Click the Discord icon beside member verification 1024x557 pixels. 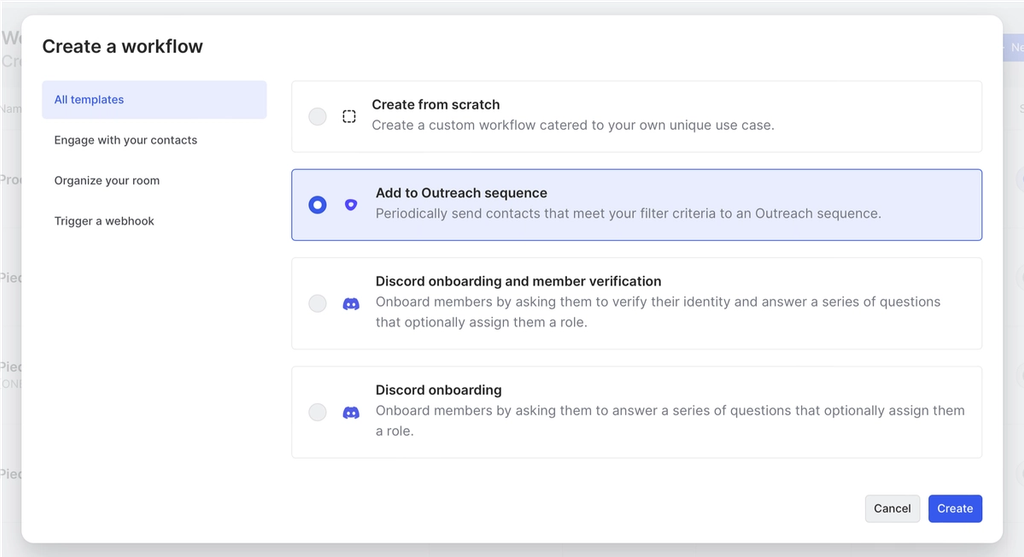(x=351, y=303)
